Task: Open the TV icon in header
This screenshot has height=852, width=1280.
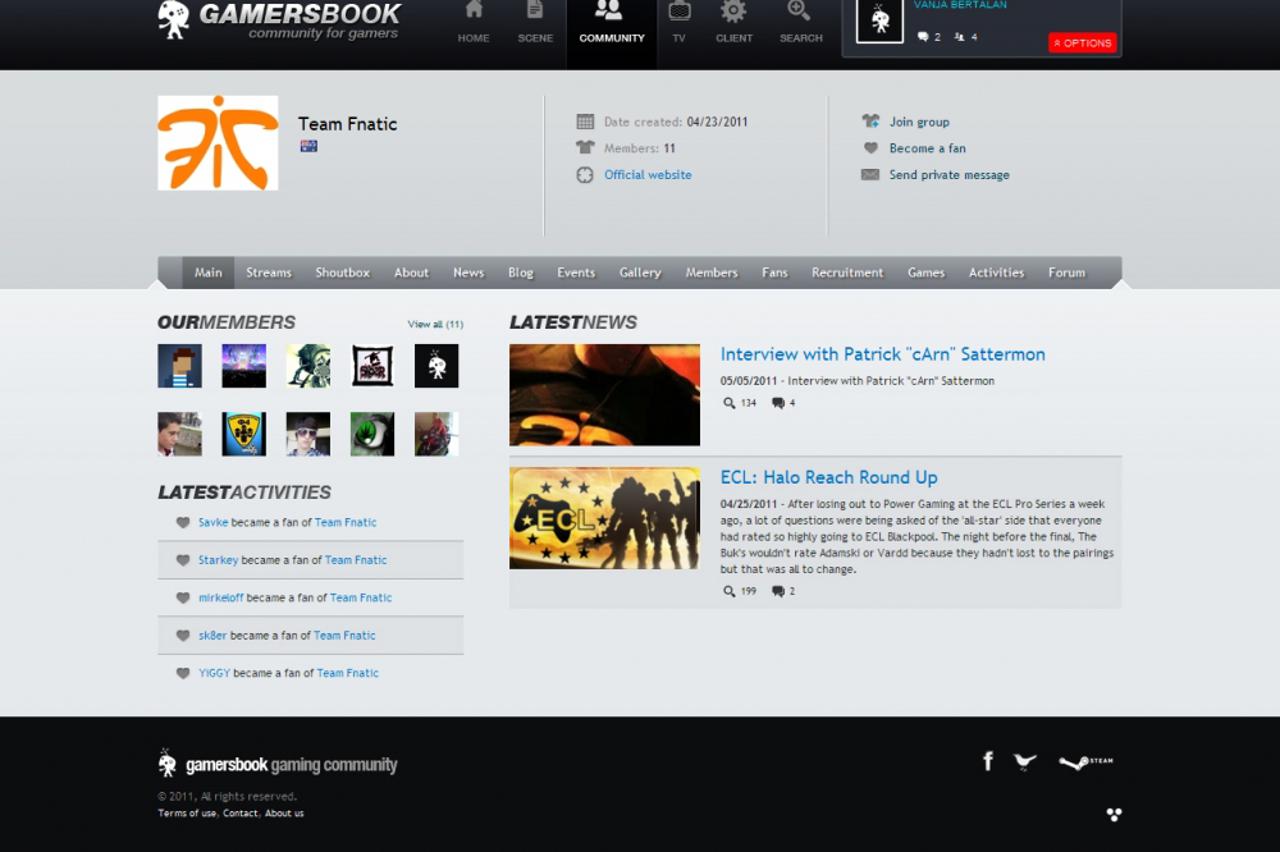Action: 679,12
